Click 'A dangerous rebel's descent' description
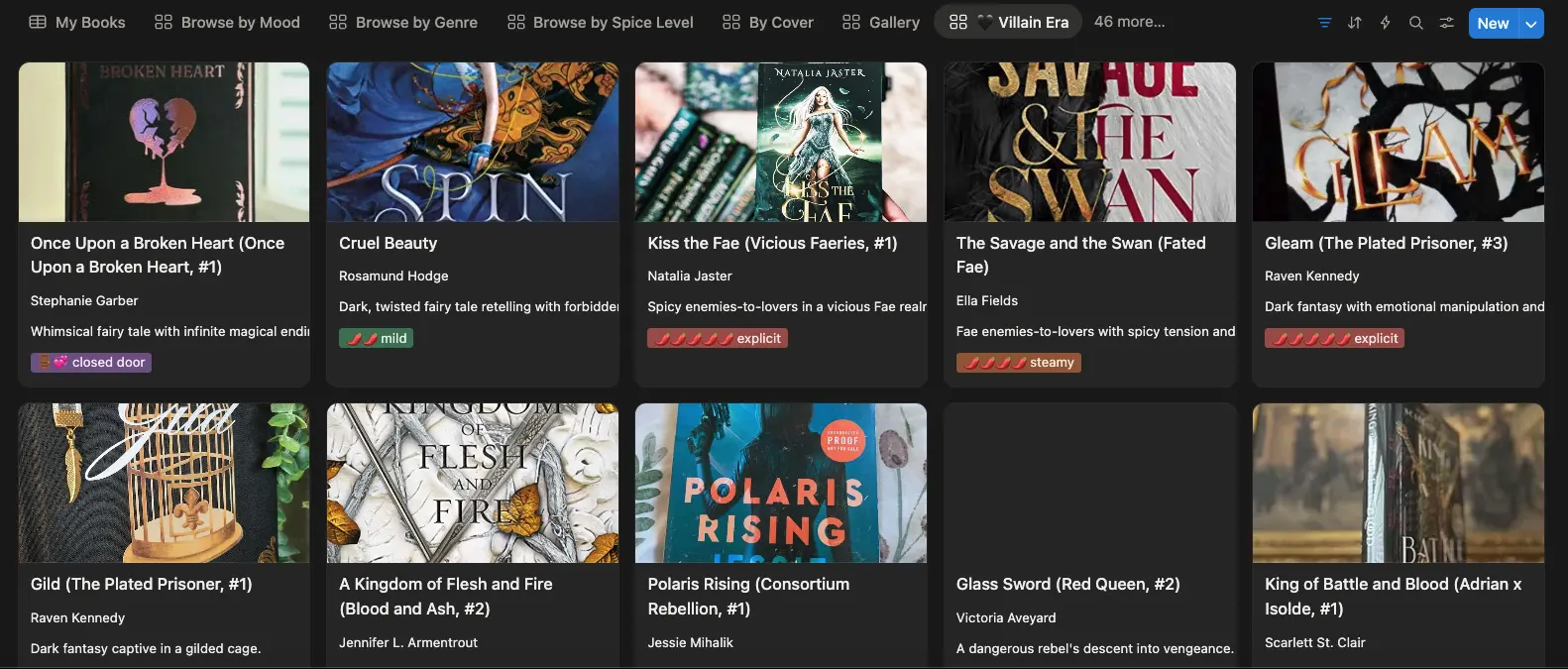1568x669 pixels. (1095, 648)
